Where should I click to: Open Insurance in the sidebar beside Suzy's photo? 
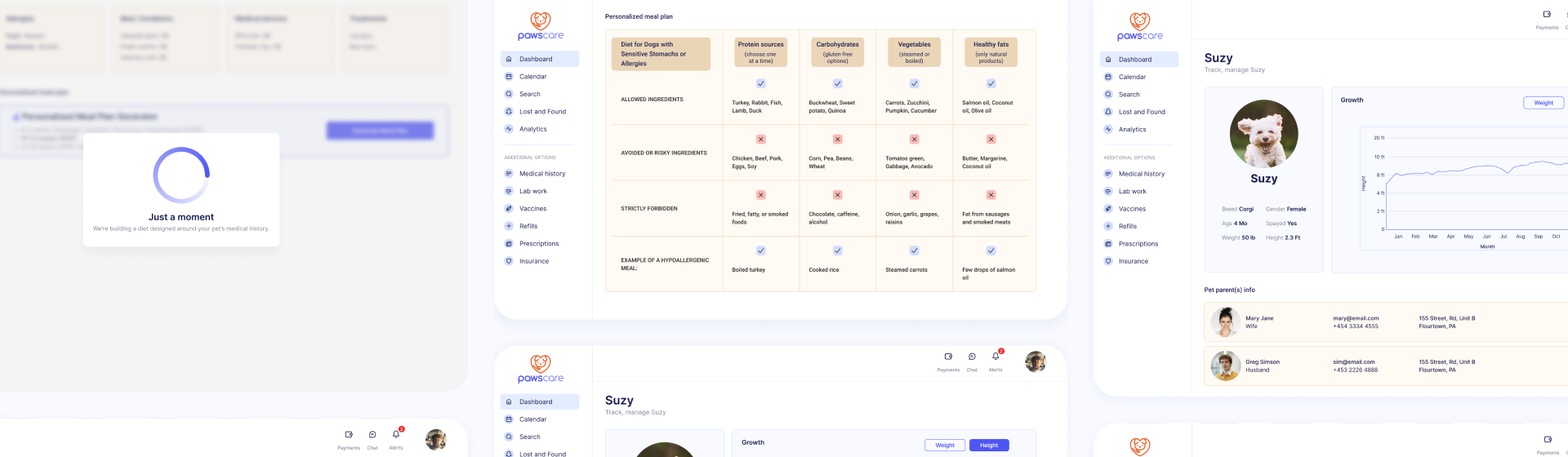click(1133, 261)
